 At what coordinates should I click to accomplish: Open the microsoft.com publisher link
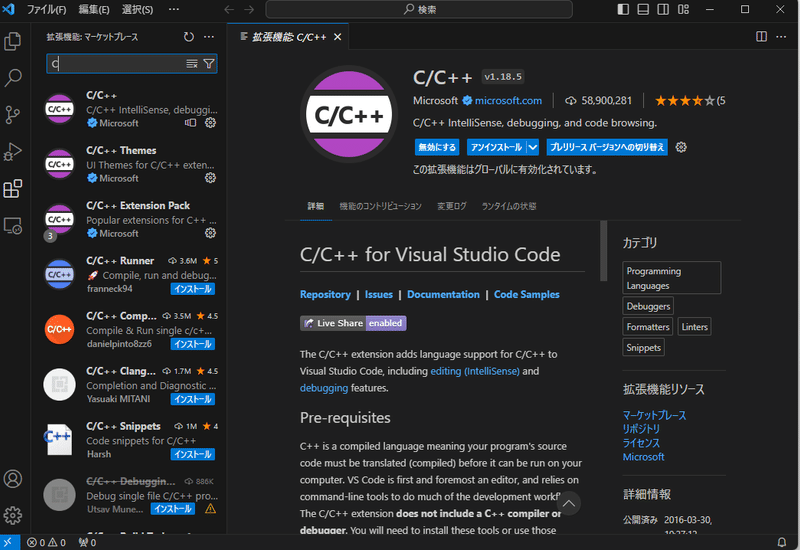pyautogui.click(x=508, y=101)
